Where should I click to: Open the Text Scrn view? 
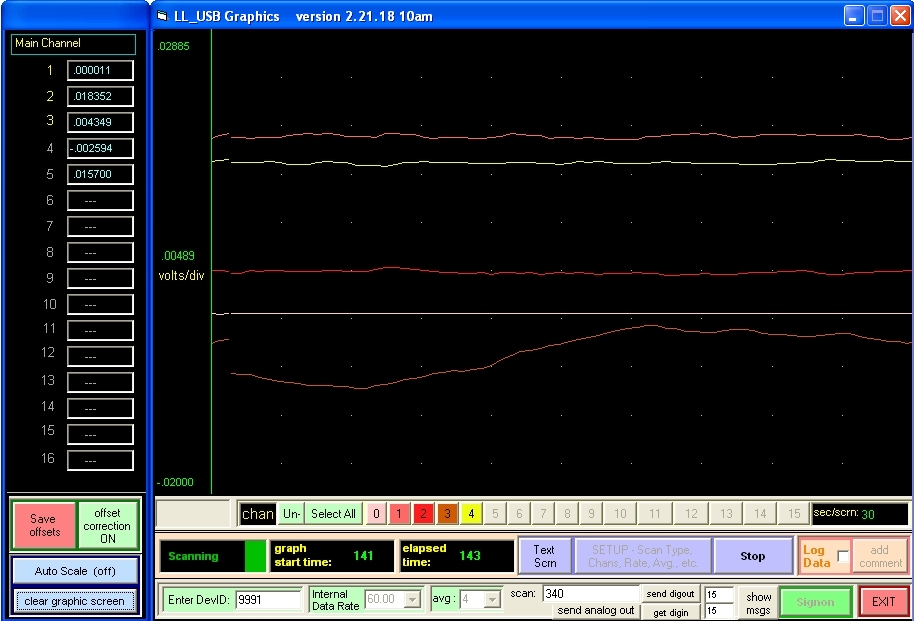pyautogui.click(x=544, y=556)
